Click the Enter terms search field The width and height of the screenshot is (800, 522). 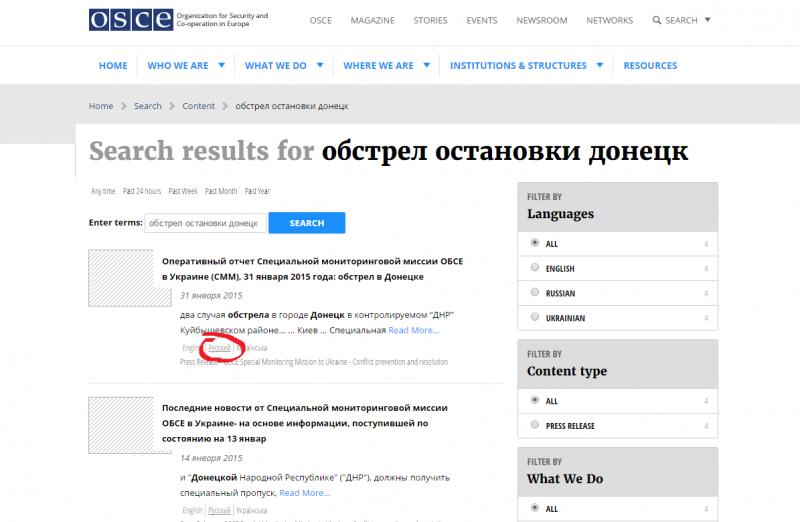[x=205, y=223]
